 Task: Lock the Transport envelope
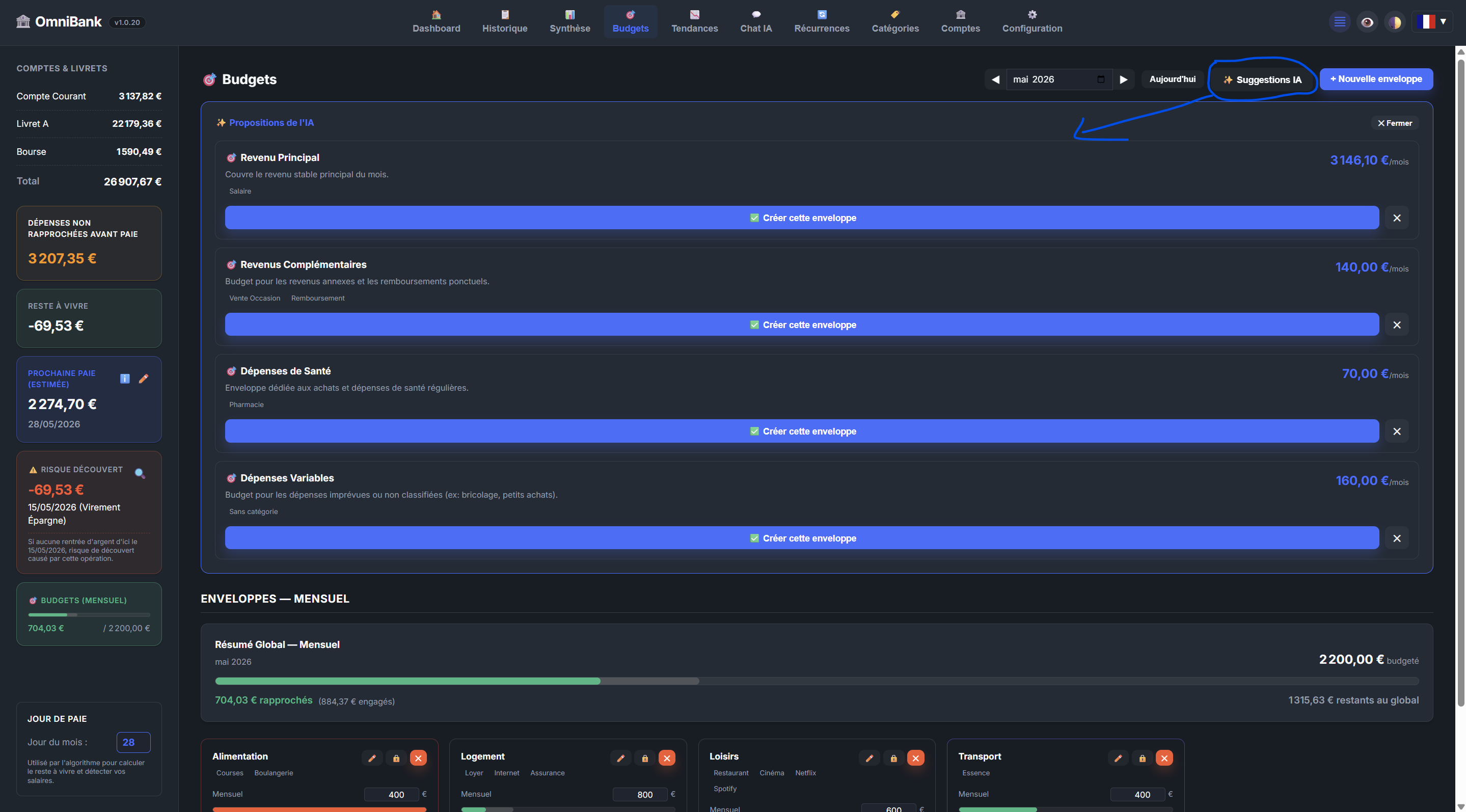(x=1142, y=758)
